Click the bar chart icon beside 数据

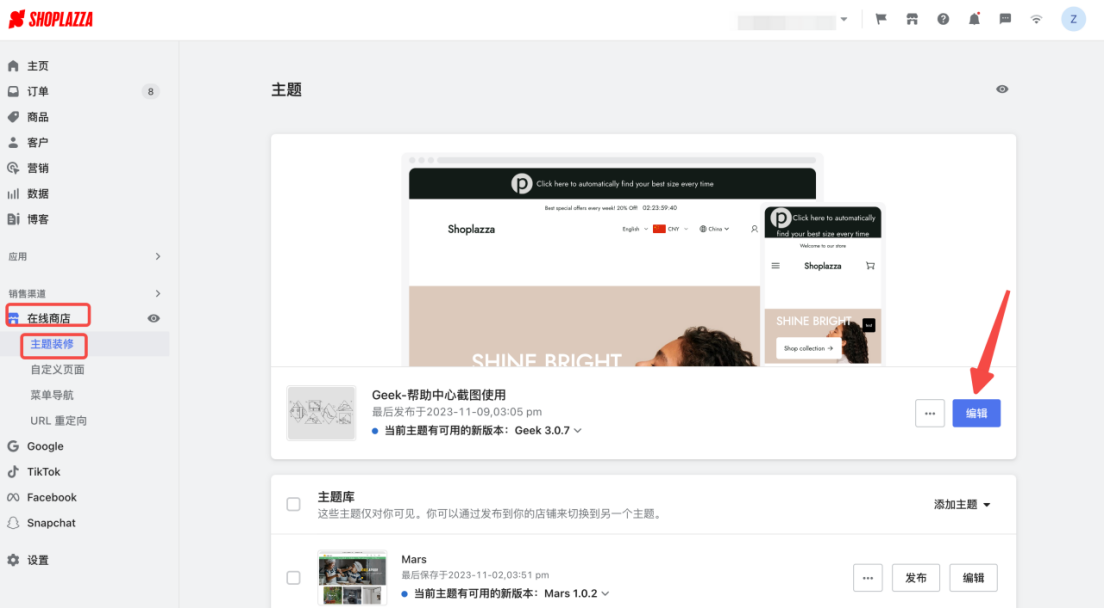(x=13, y=194)
